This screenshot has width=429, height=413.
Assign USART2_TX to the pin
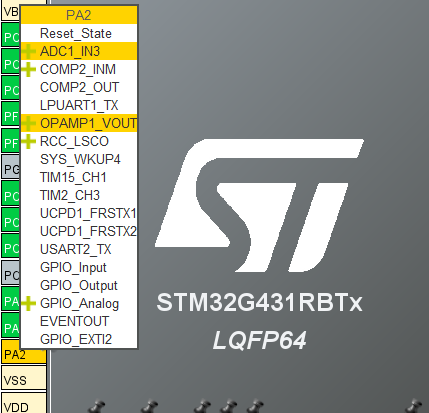pos(79,249)
